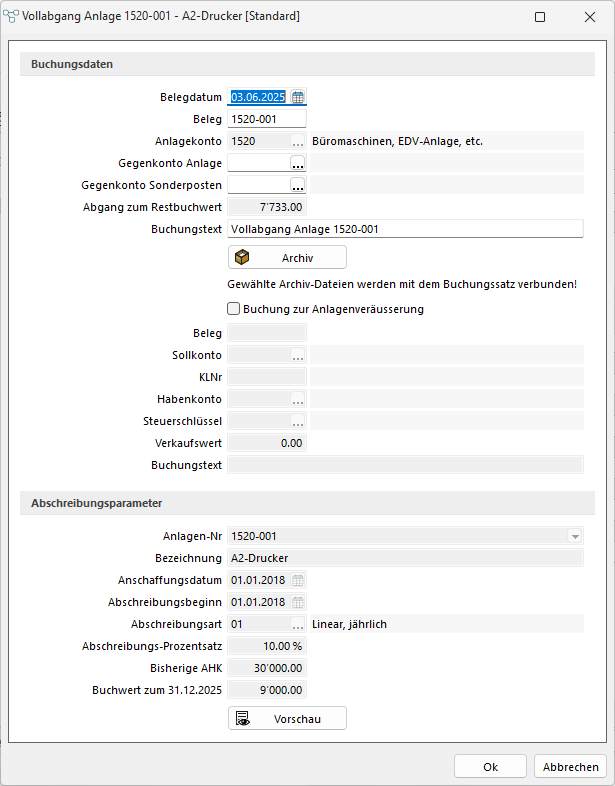
Task: Click the application icon in title bar
Action: tap(11, 17)
